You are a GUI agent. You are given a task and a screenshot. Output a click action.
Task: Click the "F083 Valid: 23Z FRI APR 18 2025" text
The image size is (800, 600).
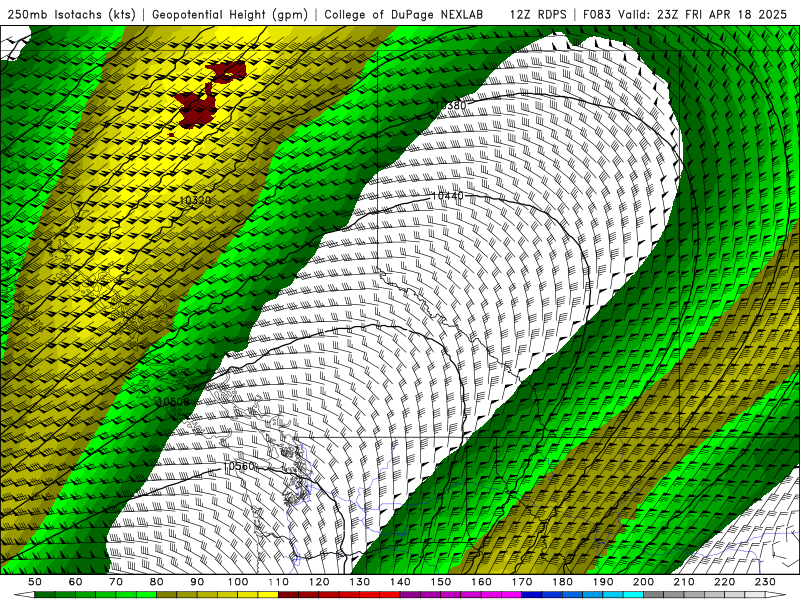pos(685,14)
